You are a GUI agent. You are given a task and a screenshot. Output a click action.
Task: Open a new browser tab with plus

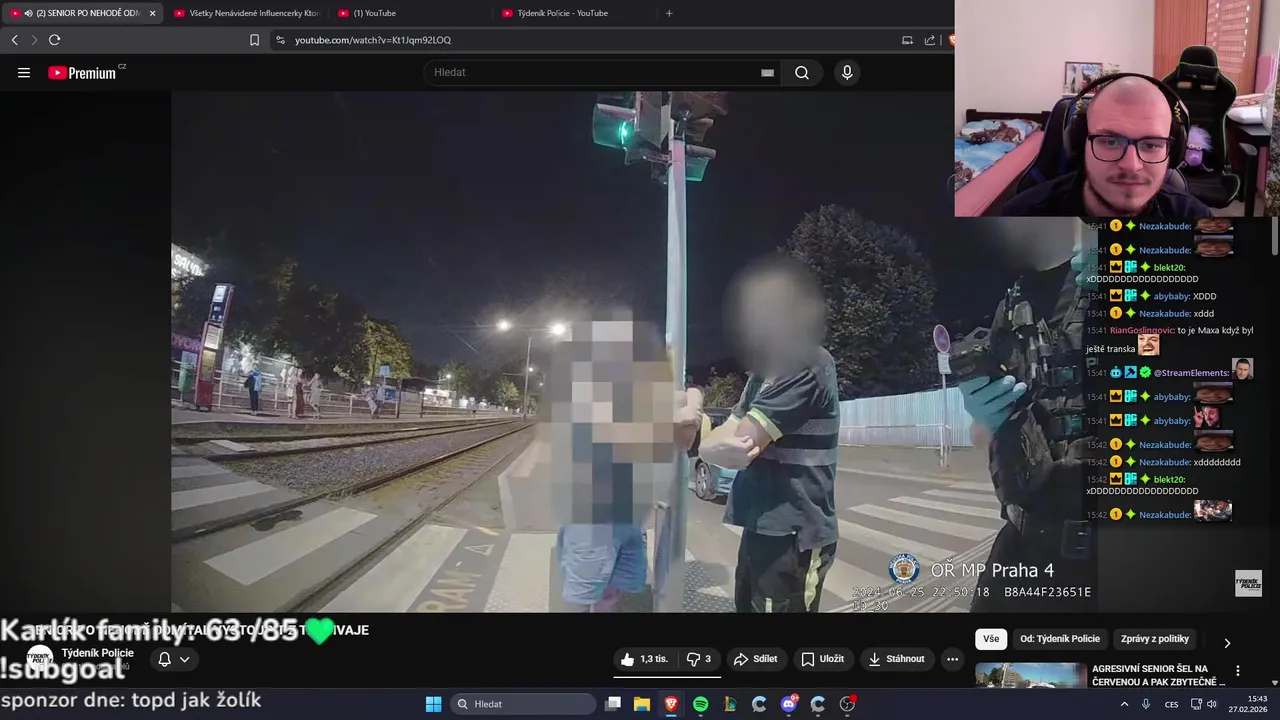pyautogui.click(x=669, y=13)
